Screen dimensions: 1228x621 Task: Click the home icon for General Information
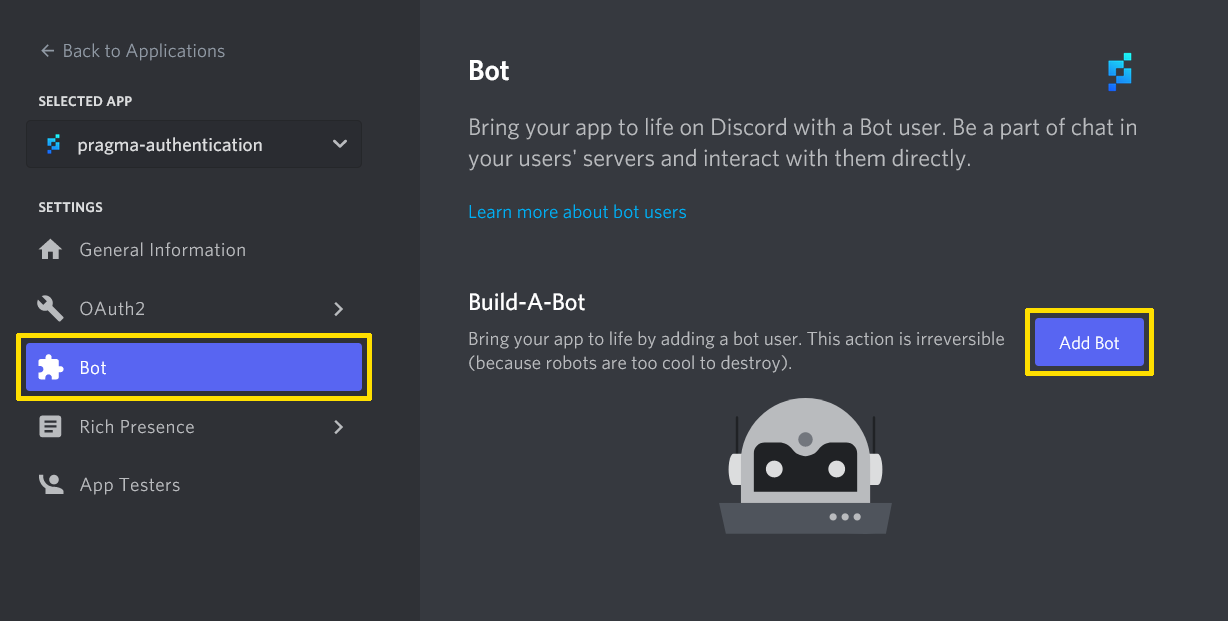coord(50,250)
